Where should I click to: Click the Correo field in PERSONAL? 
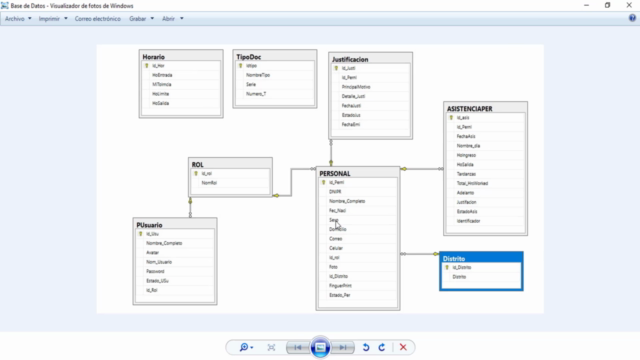point(336,239)
